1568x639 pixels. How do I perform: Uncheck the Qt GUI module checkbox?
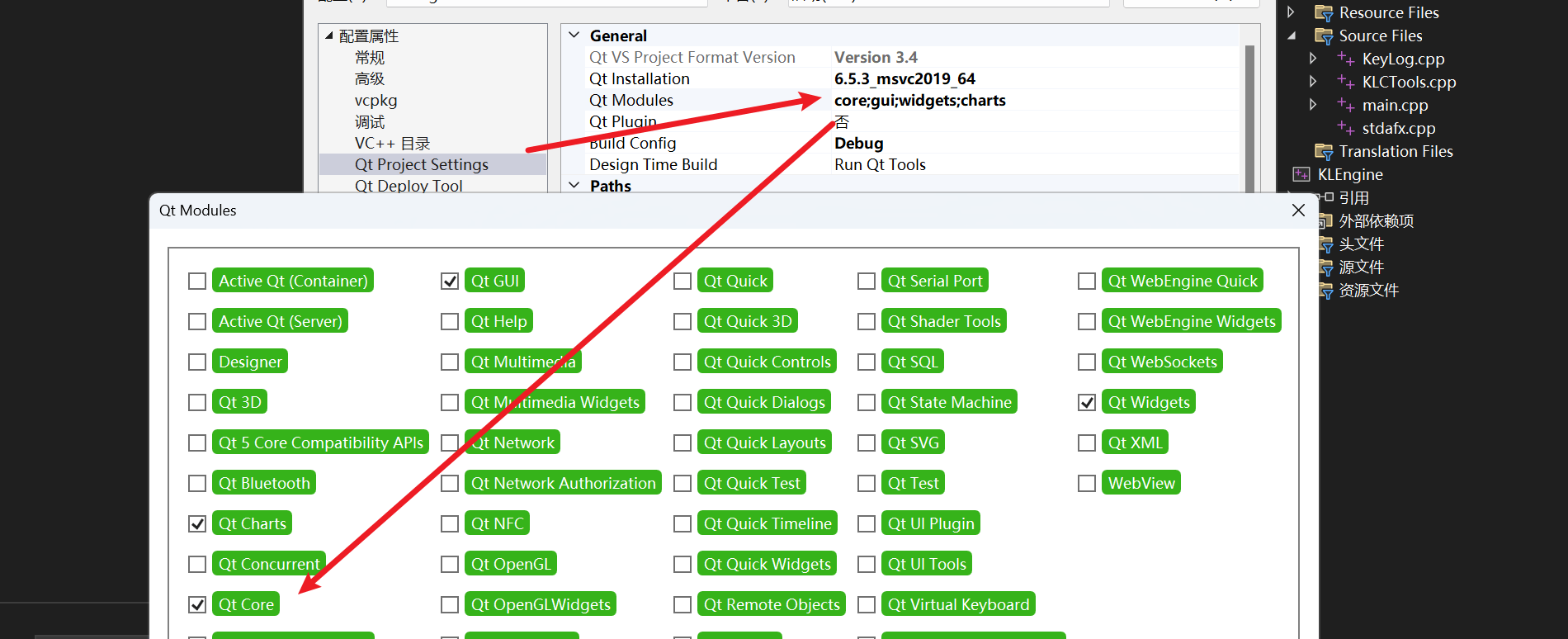[x=450, y=282]
